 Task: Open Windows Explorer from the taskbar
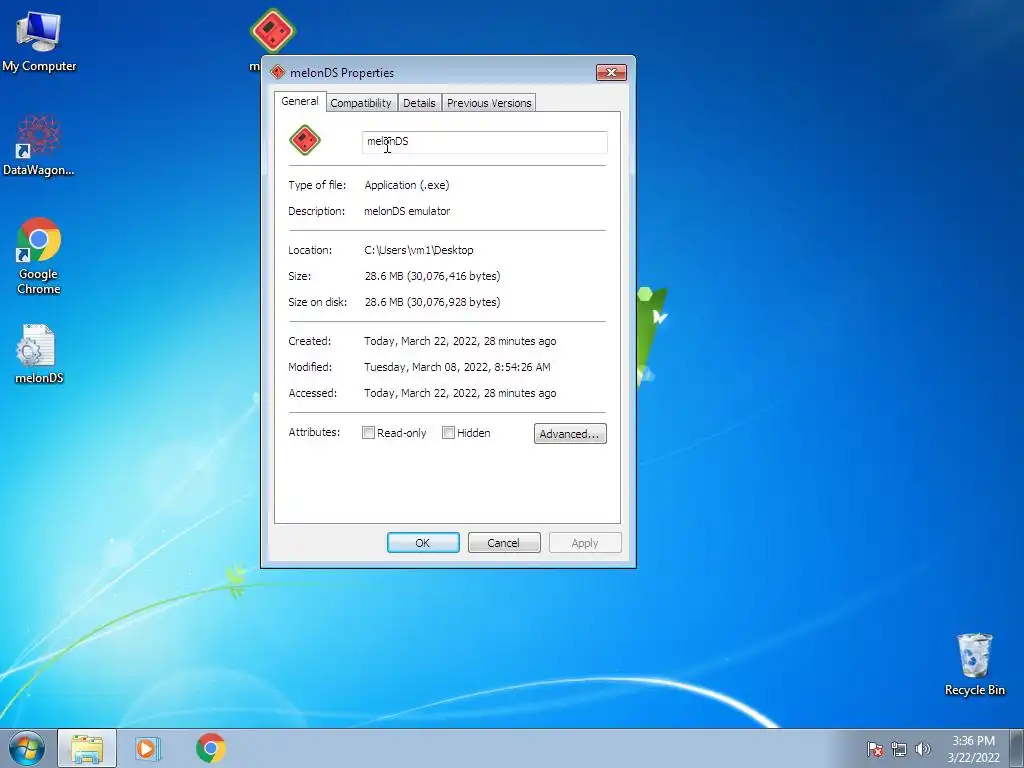(x=87, y=748)
